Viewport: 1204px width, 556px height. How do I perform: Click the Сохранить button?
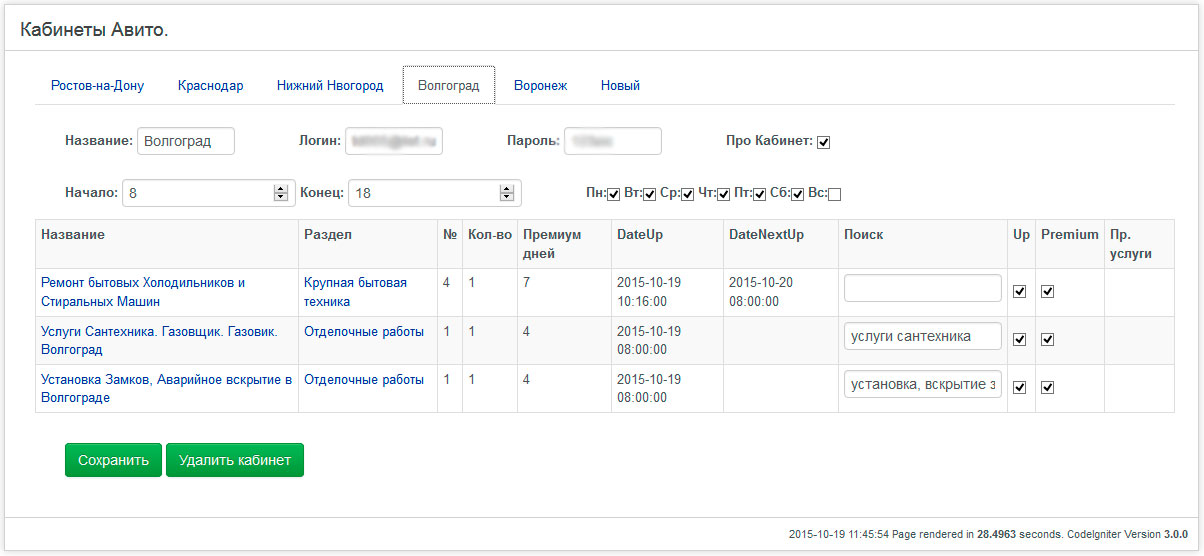click(113, 461)
